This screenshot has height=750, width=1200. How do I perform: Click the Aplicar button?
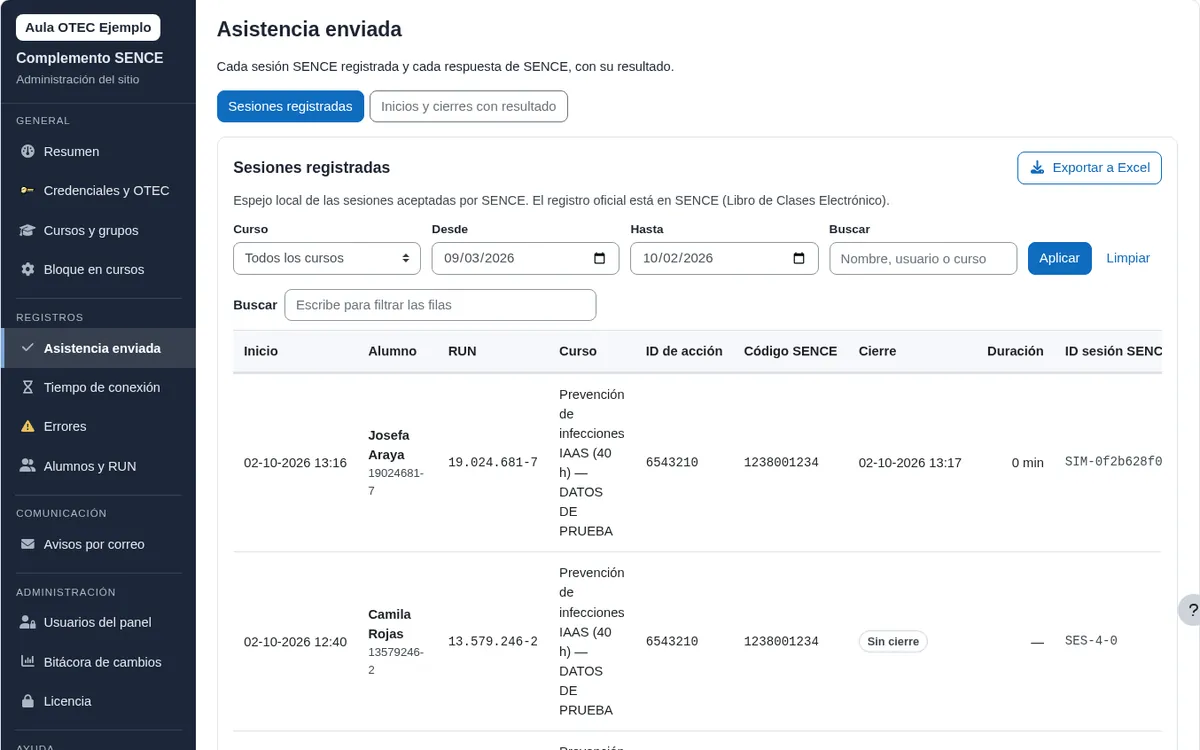point(1059,258)
